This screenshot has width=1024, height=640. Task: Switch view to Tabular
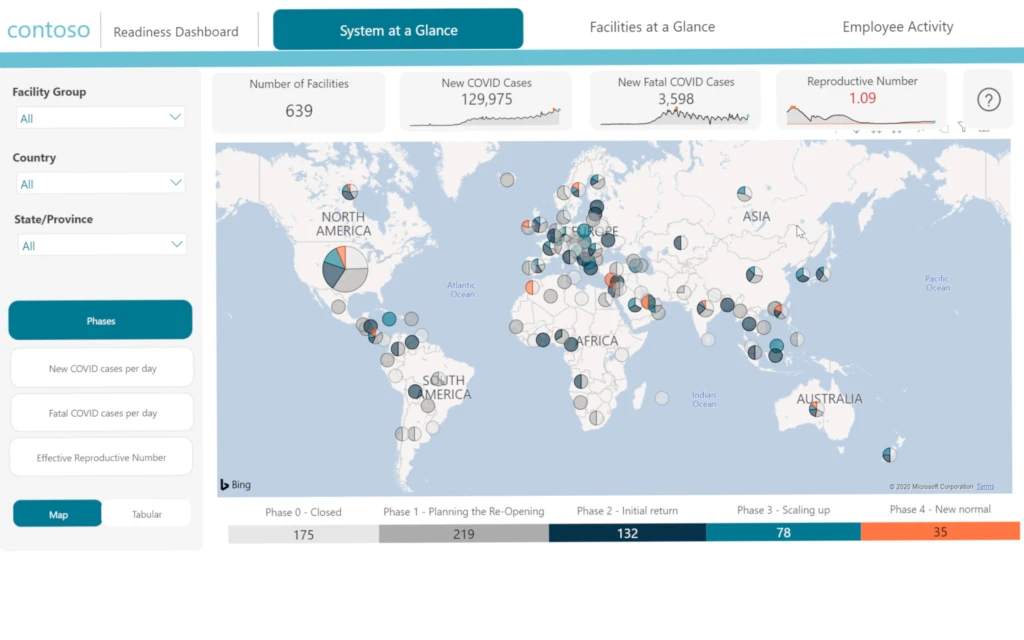click(x=146, y=514)
